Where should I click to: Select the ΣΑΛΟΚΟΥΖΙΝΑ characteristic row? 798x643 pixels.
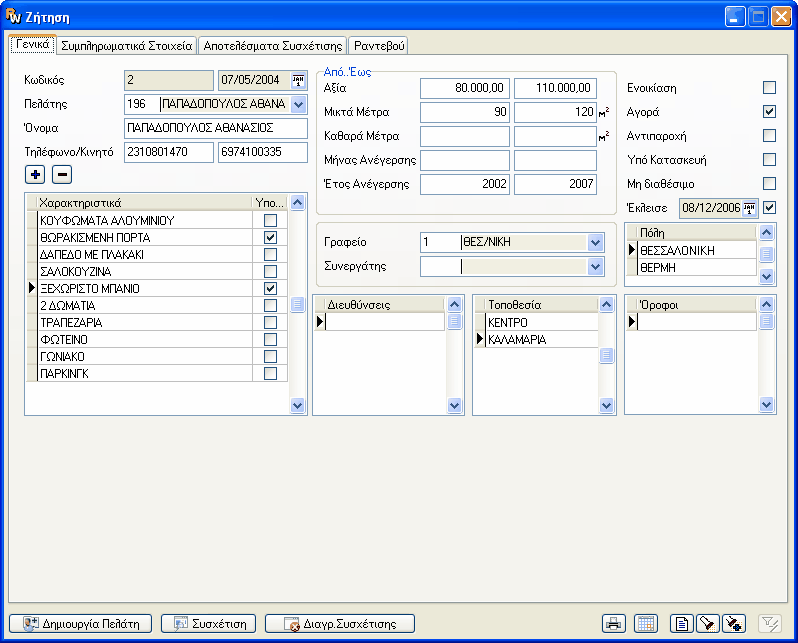(x=146, y=271)
